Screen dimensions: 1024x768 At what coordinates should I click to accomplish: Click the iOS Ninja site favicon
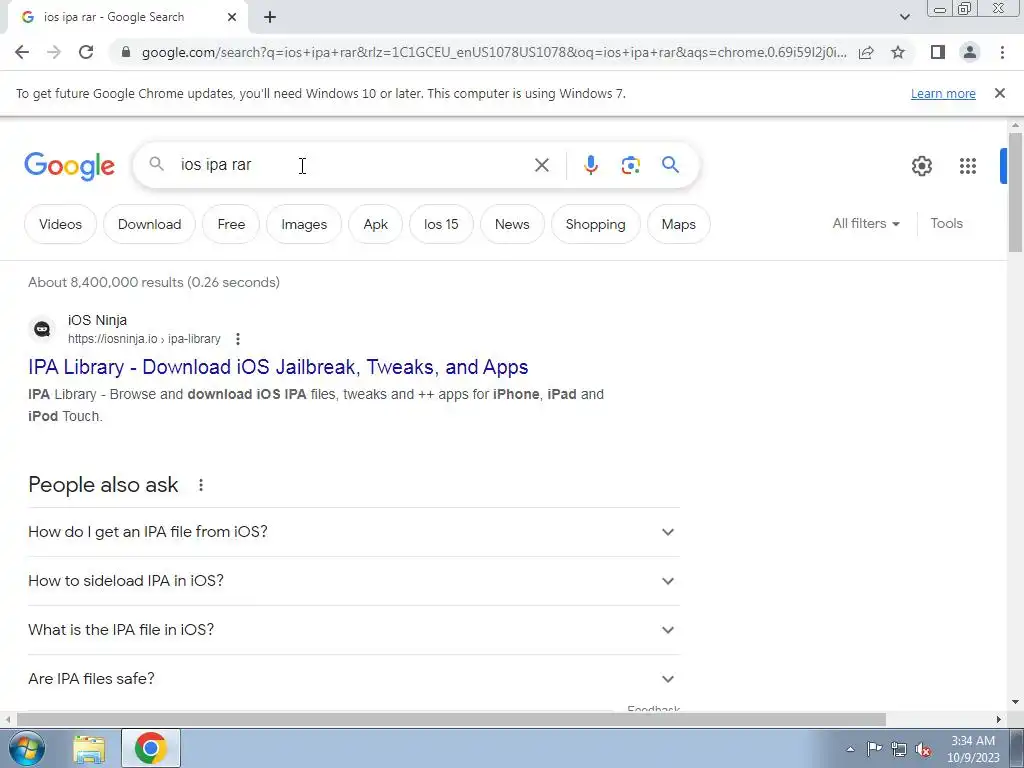click(x=42, y=329)
